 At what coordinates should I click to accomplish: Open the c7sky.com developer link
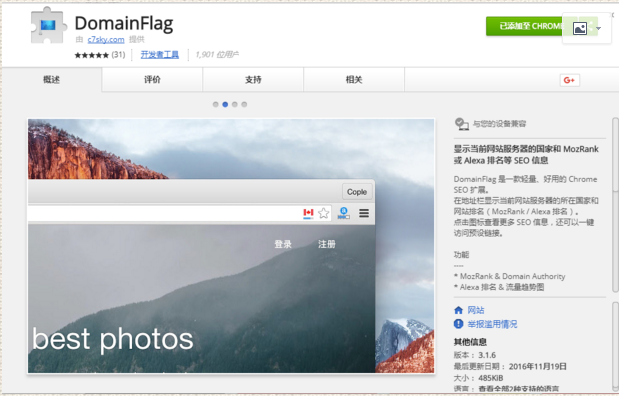tap(106, 39)
